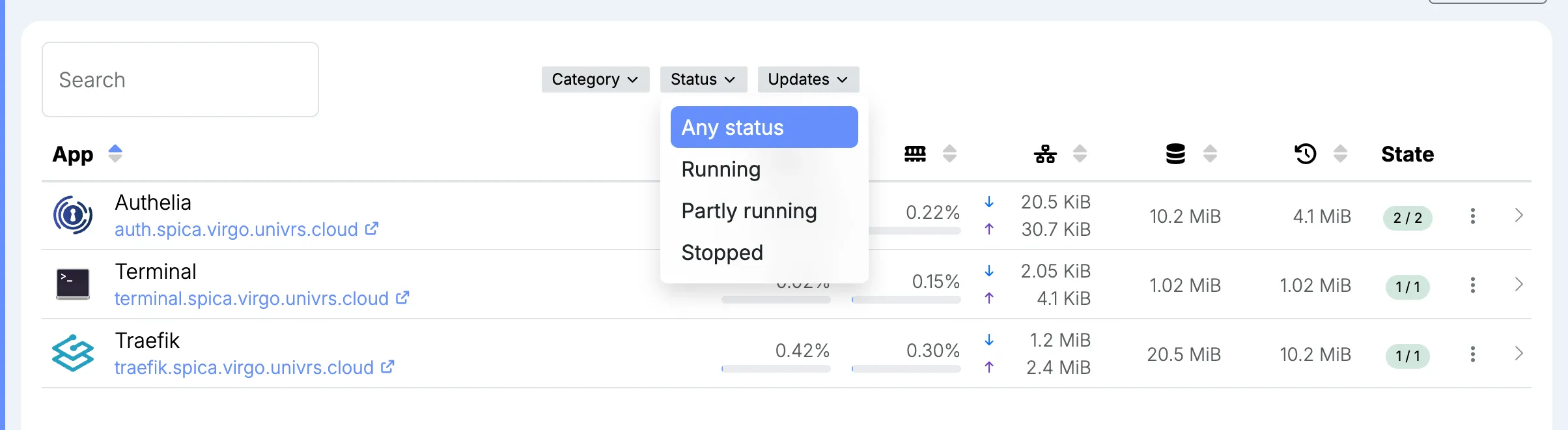
Task: Click Traefik 2.4 MiB upload value
Action: [x=1059, y=367]
